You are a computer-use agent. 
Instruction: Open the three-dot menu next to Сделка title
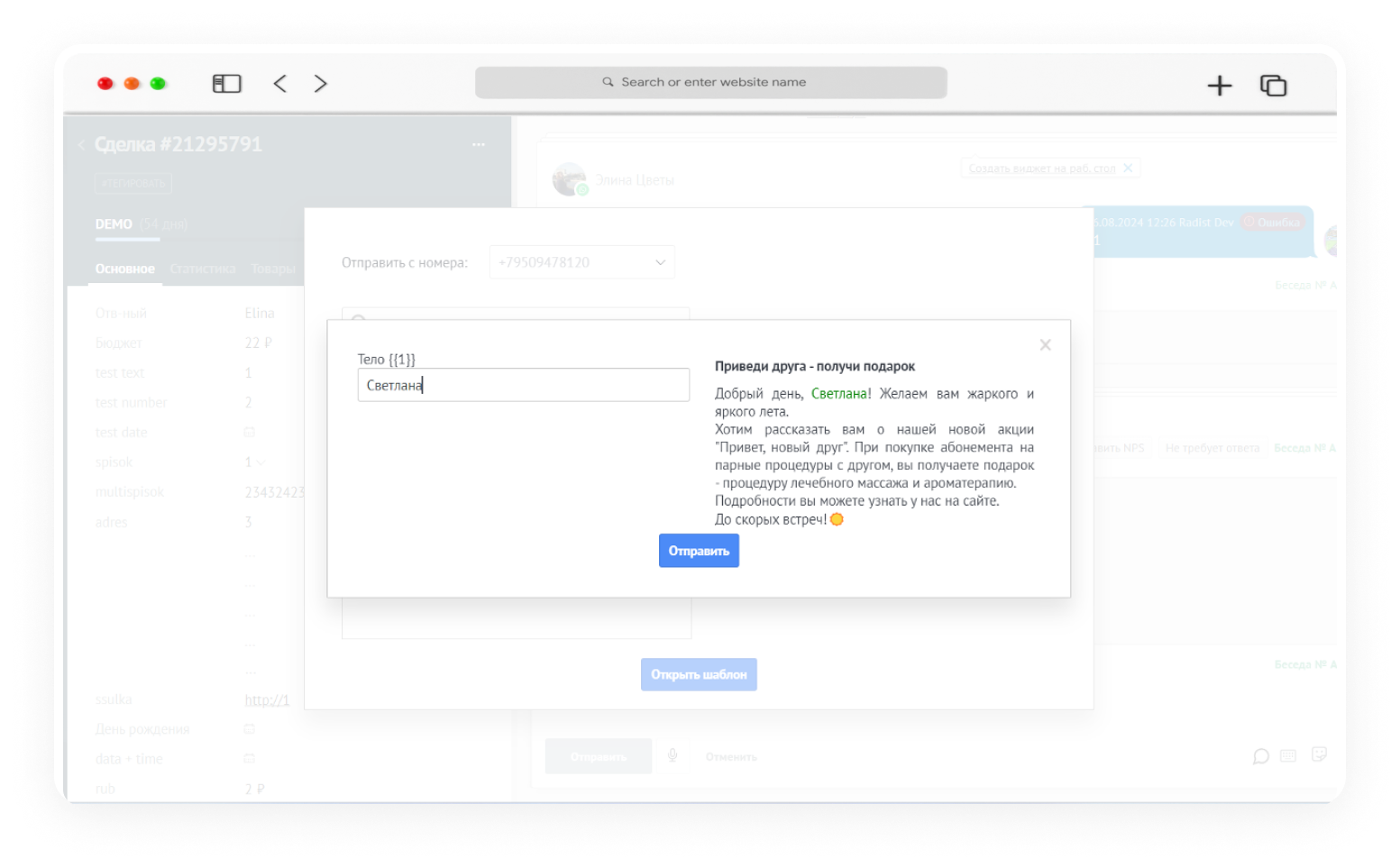click(x=479, y=144)
